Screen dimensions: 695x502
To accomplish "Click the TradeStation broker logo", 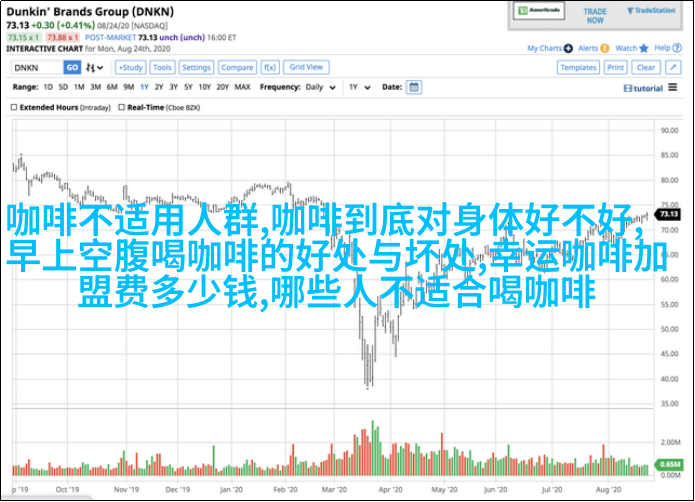I will [x=651, y=11].
